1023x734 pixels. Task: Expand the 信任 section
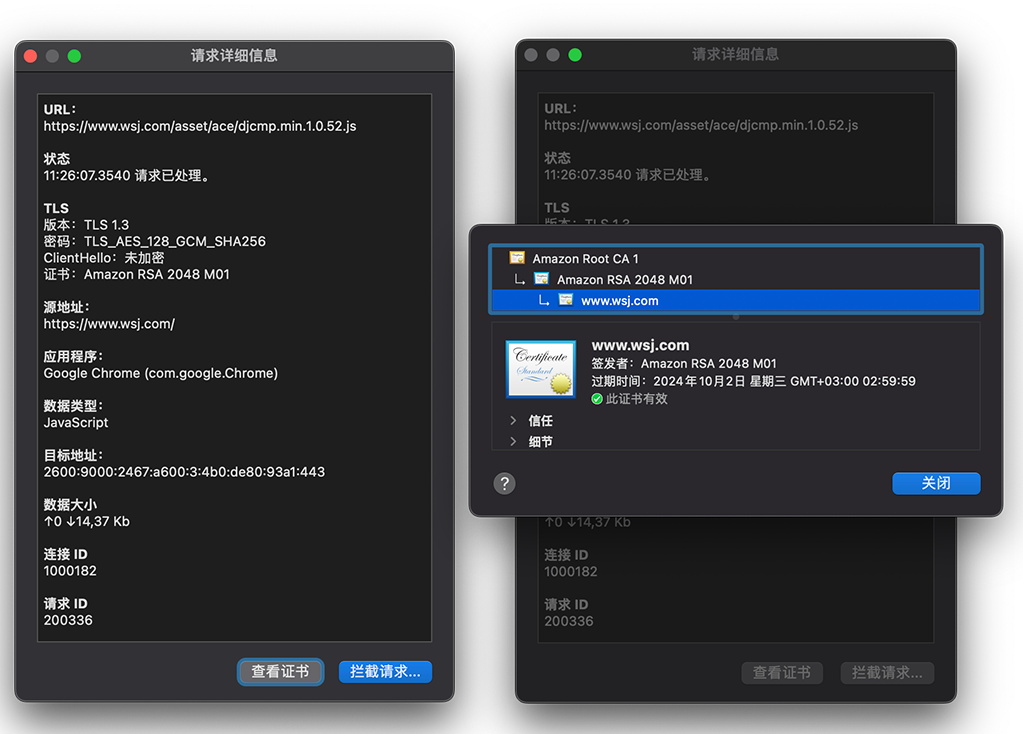[x=513, y=420]
